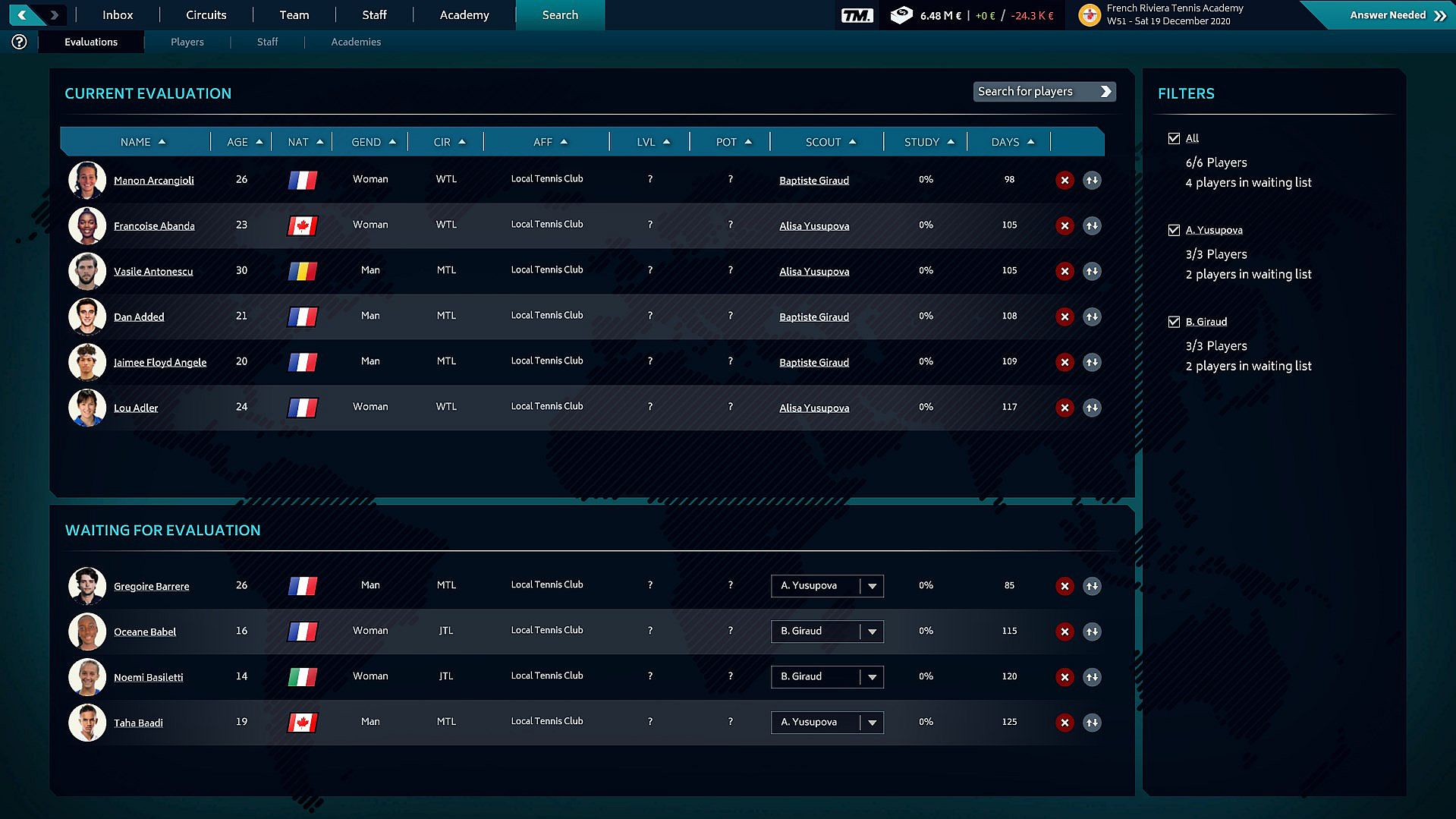
Task: Open the Circuits menu
Action: pos(206,15)
